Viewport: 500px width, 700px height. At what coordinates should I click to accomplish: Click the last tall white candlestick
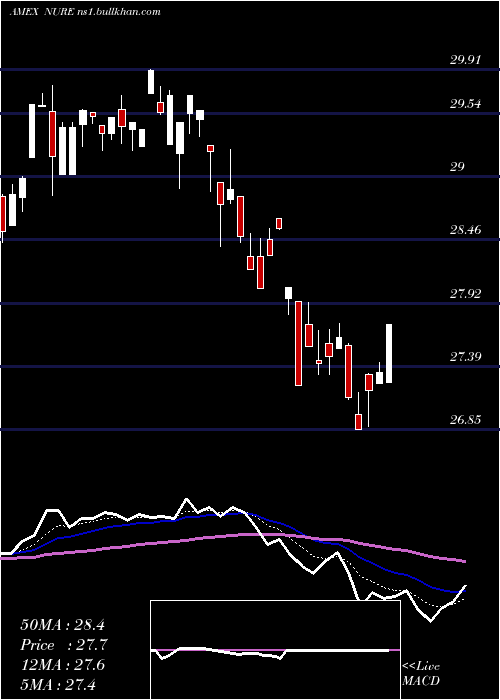pos(389,353)
